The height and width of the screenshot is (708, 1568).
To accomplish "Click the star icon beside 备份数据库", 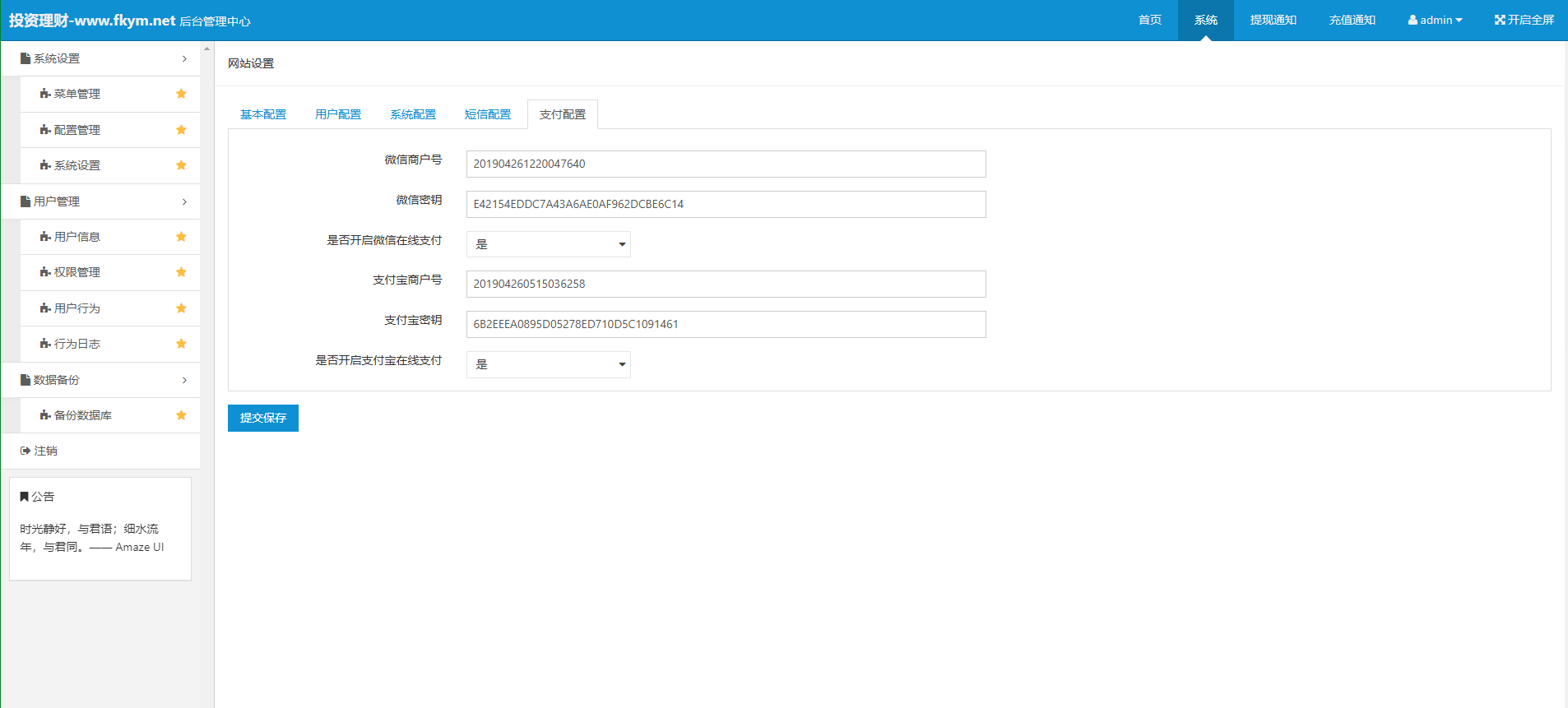I will (181, 415).
